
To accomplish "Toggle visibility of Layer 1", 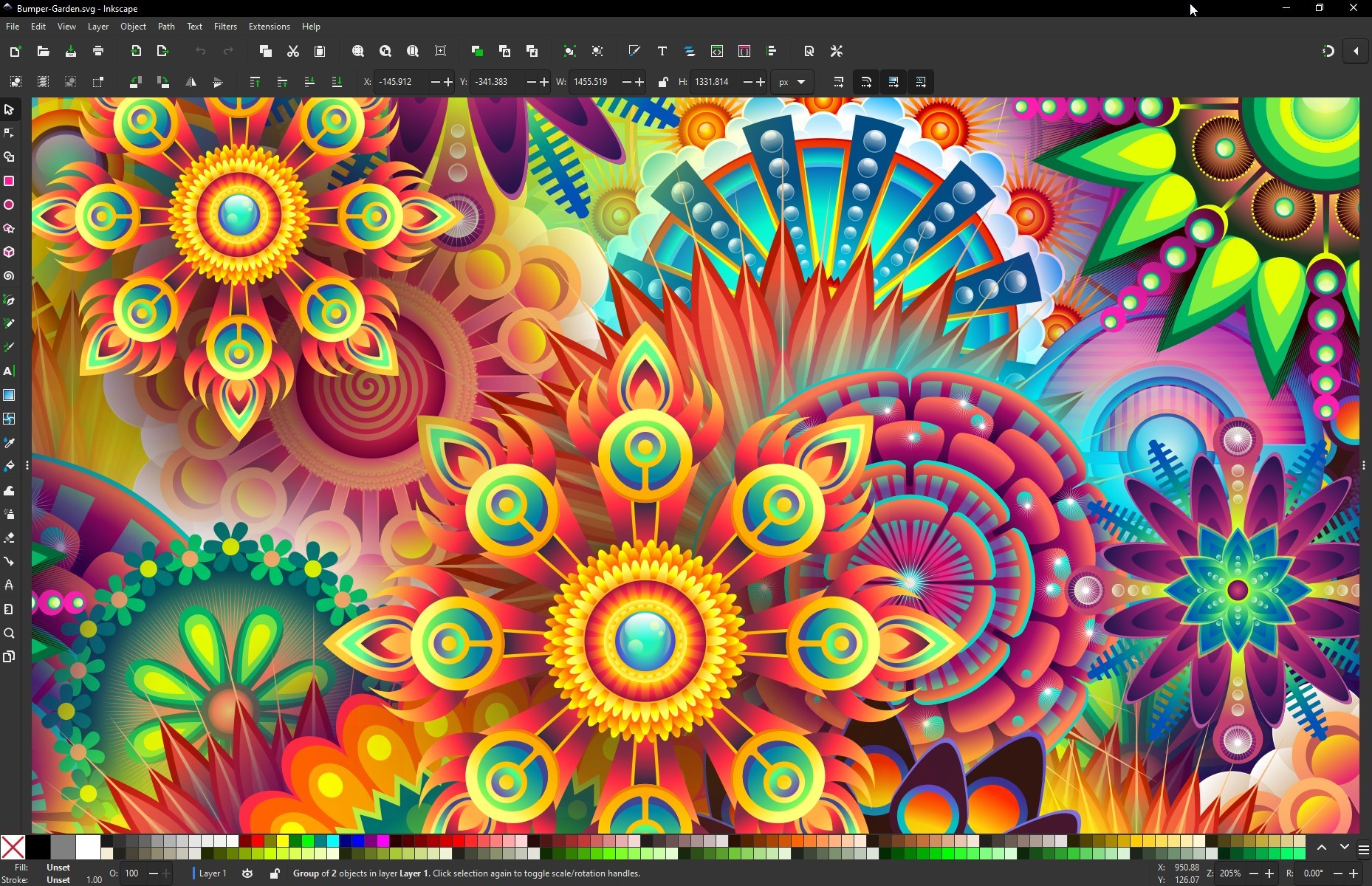I will pos(247,873).
